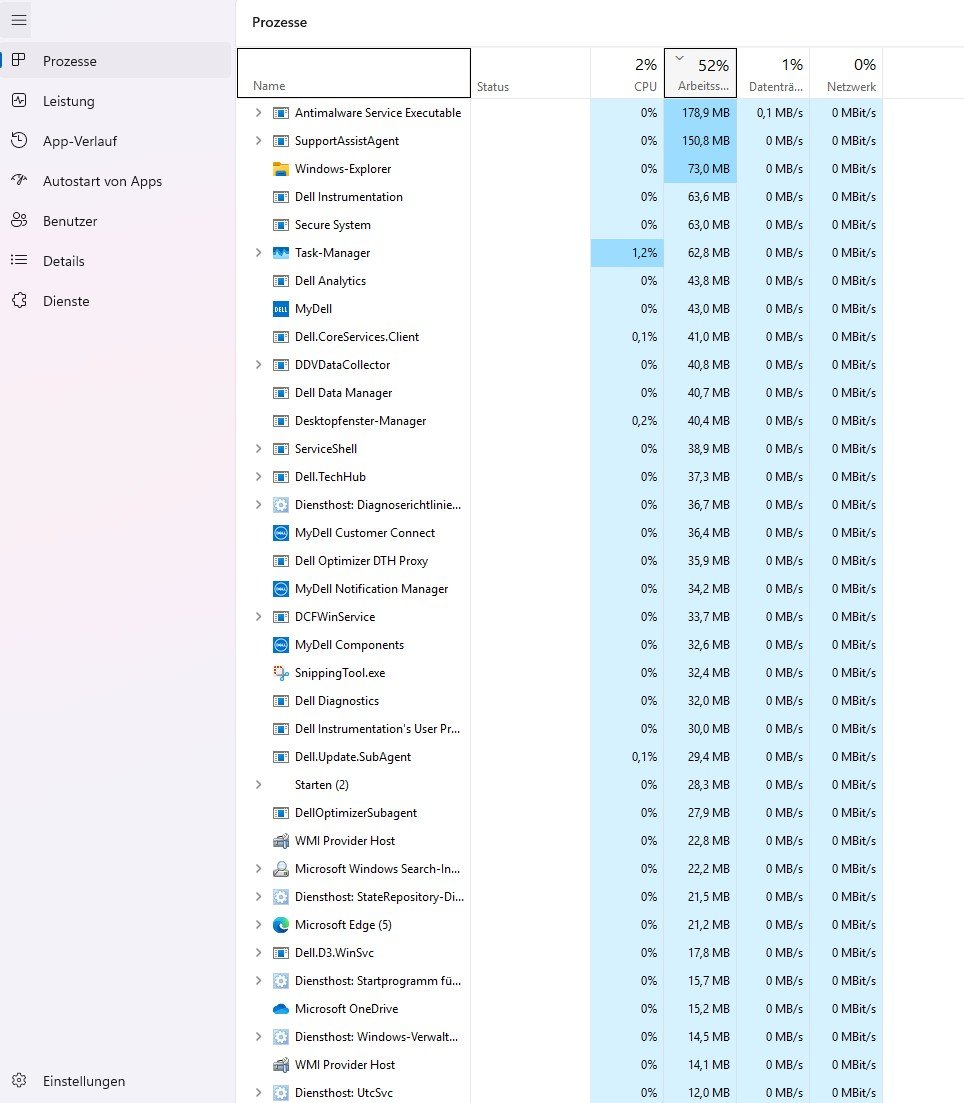Select the Dell Data Manager row

560,393
